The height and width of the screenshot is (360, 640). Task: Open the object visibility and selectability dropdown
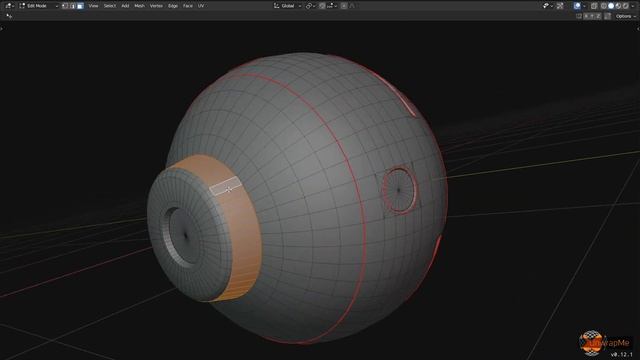547,6
